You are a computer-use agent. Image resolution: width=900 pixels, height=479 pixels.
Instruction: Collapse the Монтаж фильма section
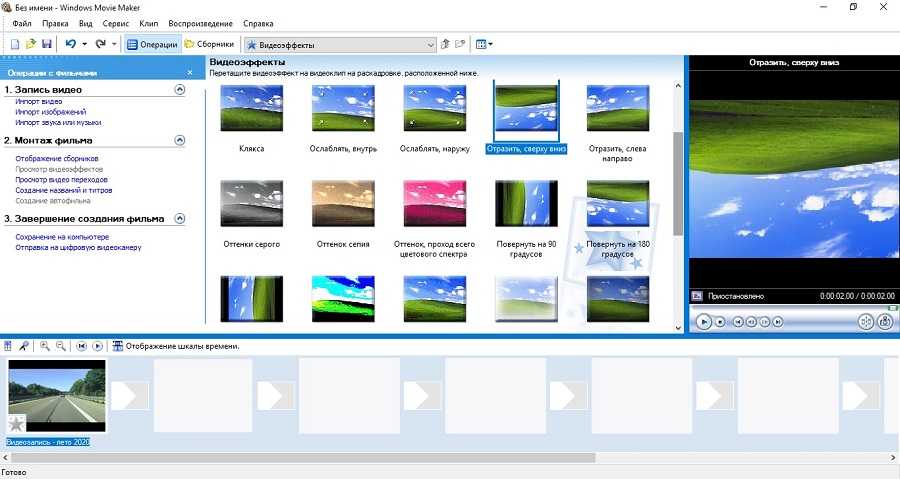click(180, 141)
